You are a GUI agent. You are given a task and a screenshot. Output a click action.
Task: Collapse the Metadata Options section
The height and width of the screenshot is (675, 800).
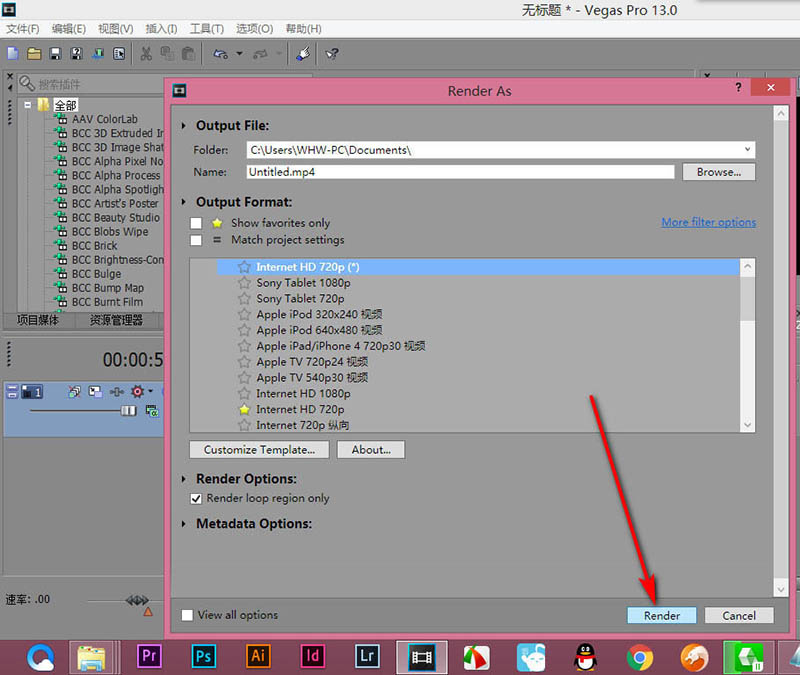184,524
